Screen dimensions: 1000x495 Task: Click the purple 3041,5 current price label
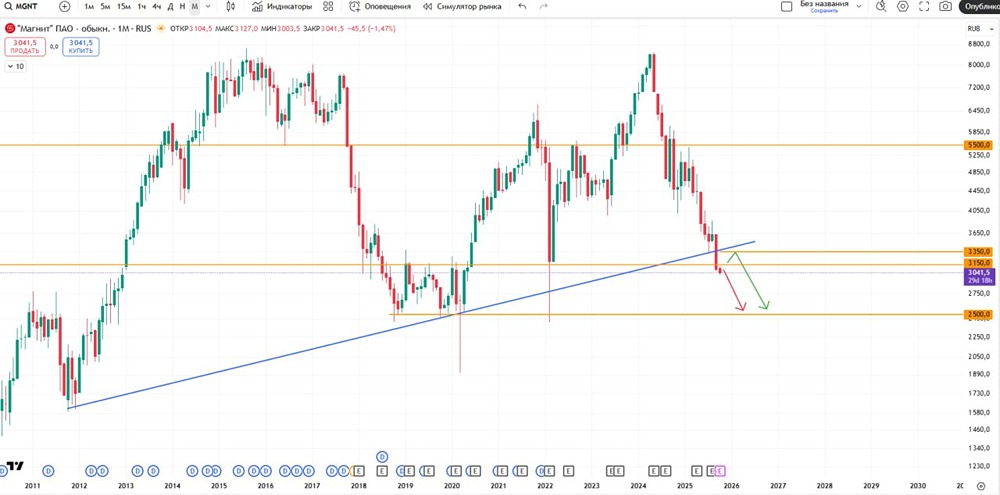point(980,276)
